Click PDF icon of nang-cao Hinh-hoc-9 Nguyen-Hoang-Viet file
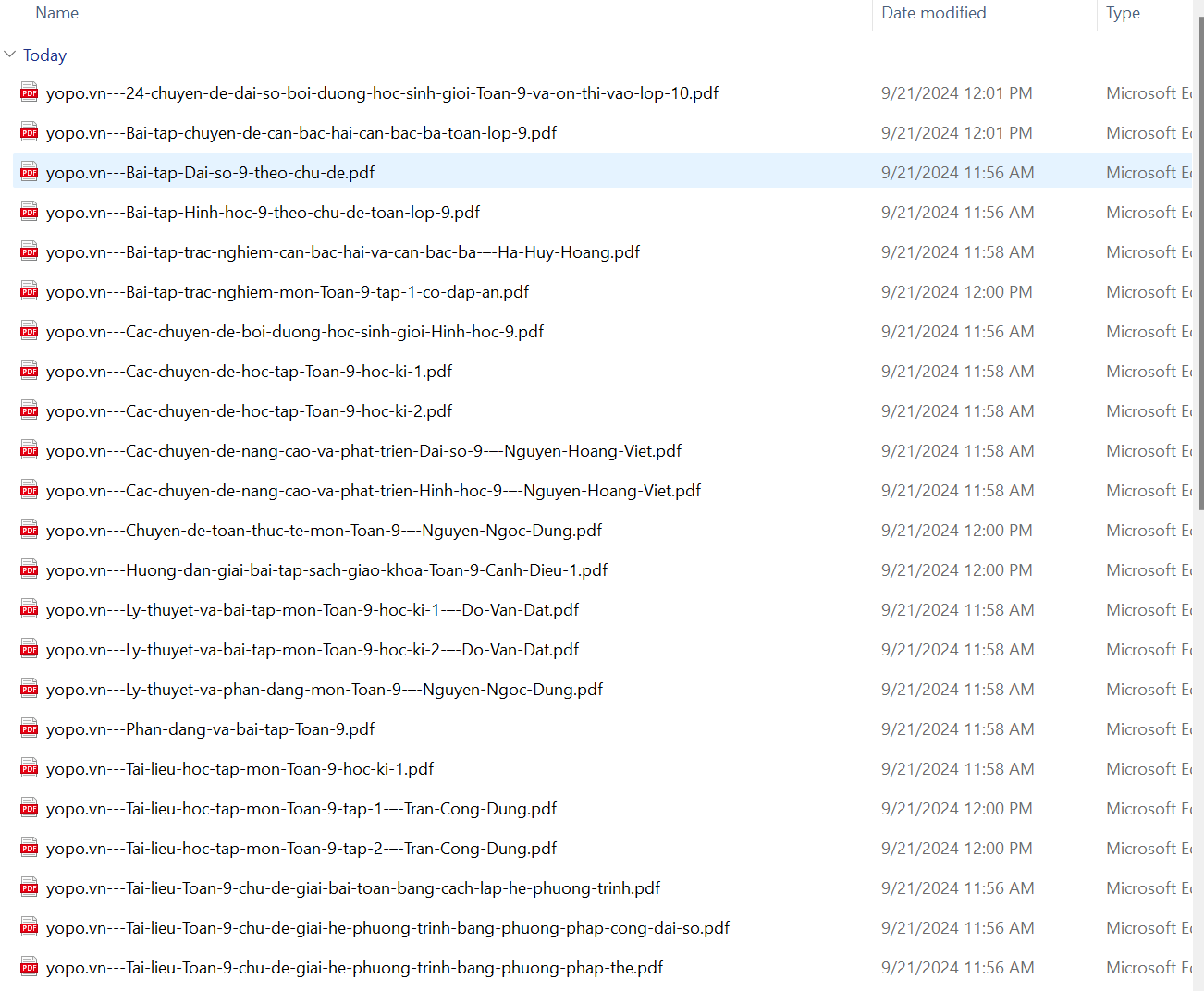 [30, 490]
